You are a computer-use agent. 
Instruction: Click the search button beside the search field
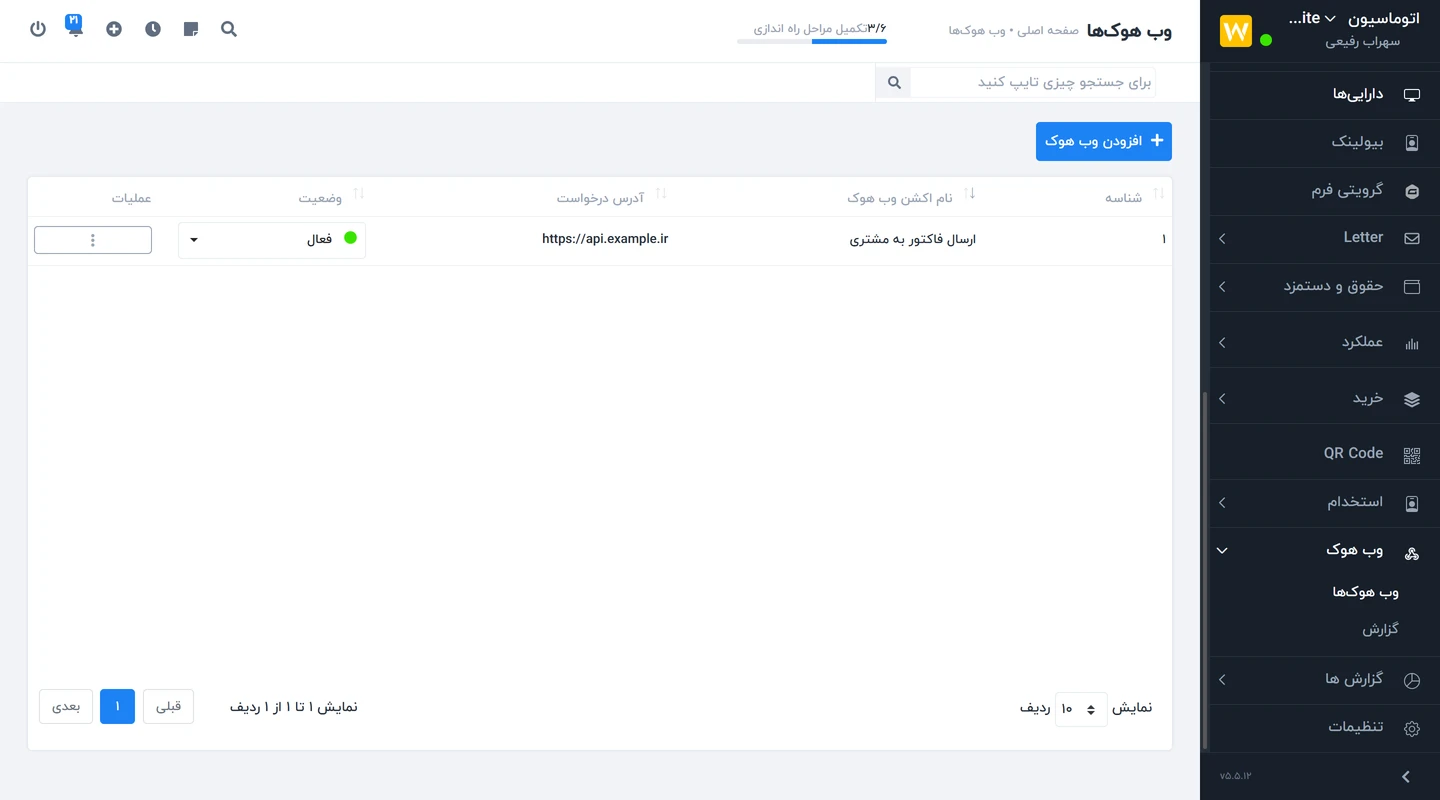click(x=894, y=83)
